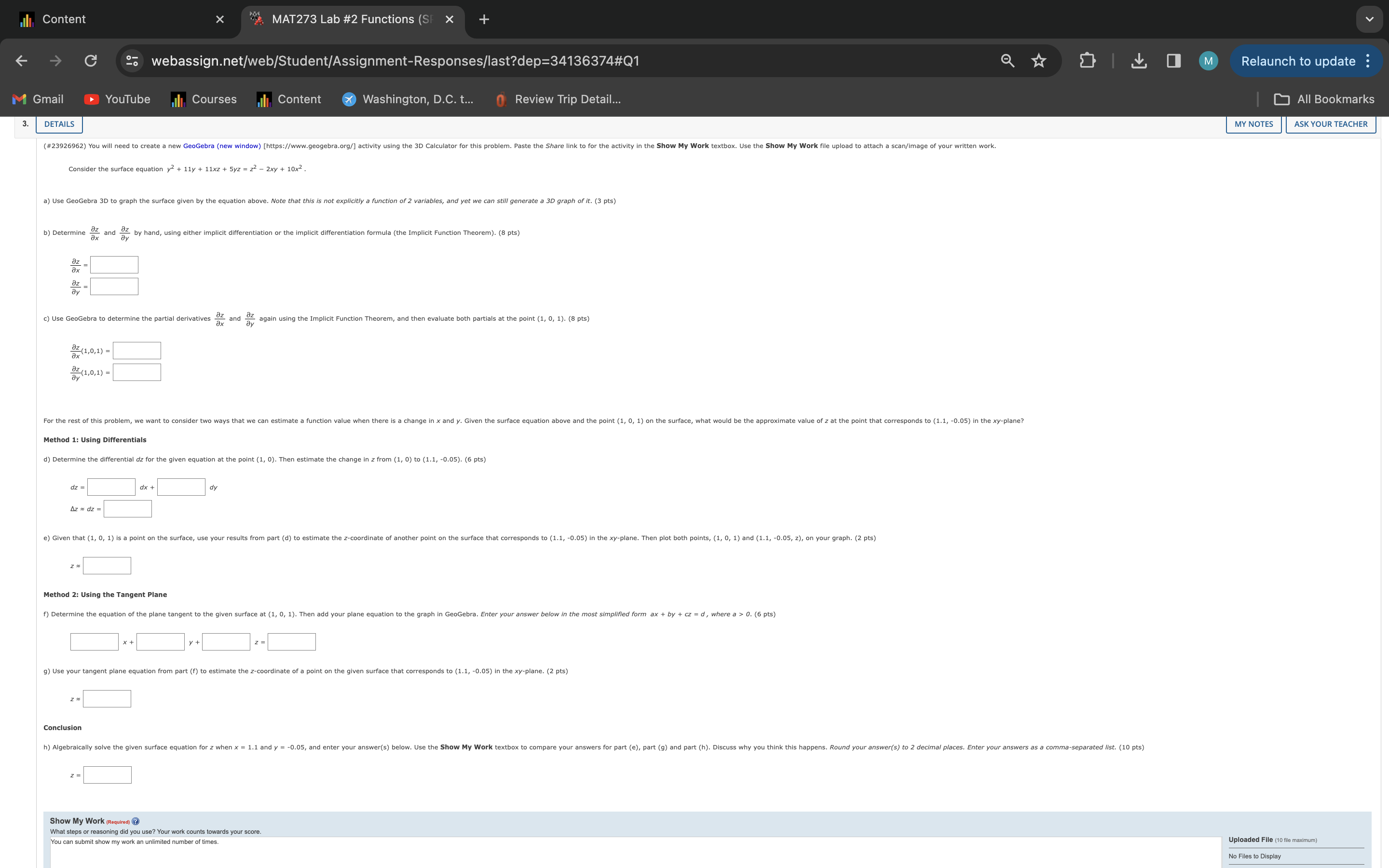Click the GeoGebra (new window) link
This screenshot has width=1389, height=868.
tap(221, 146)
